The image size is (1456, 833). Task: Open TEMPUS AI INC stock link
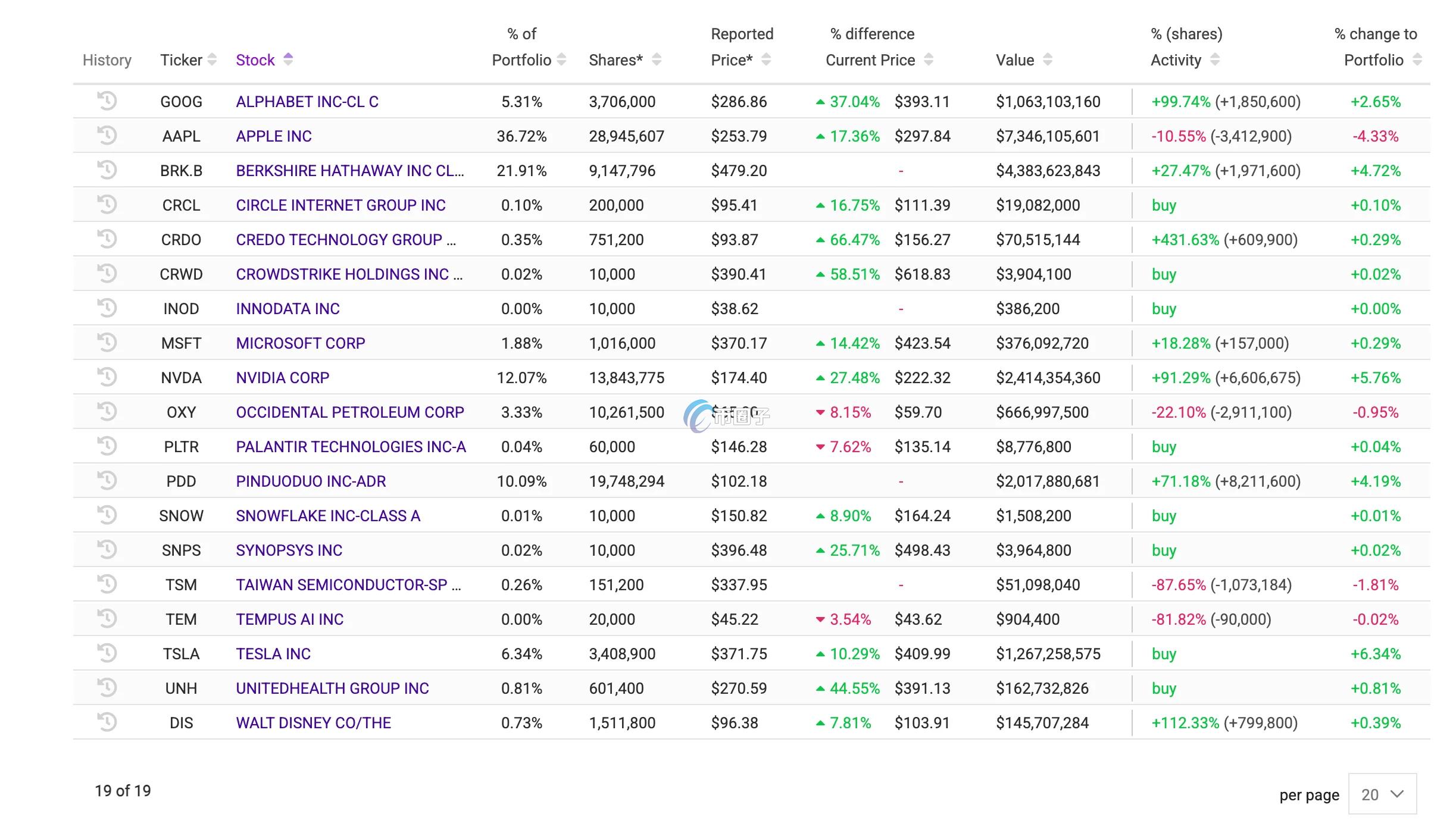coord(290,619)
